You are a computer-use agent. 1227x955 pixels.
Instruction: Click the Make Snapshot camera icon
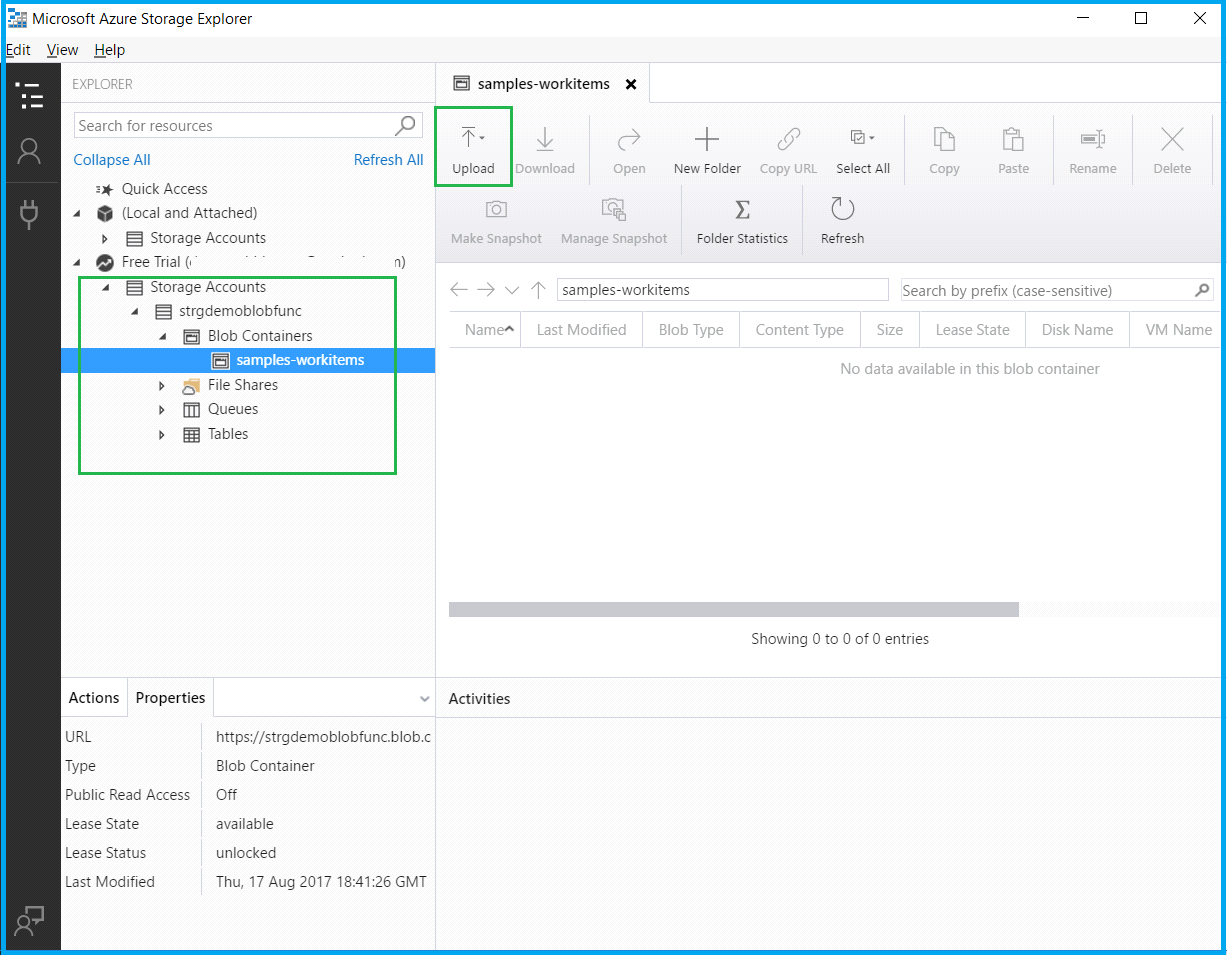496,209
